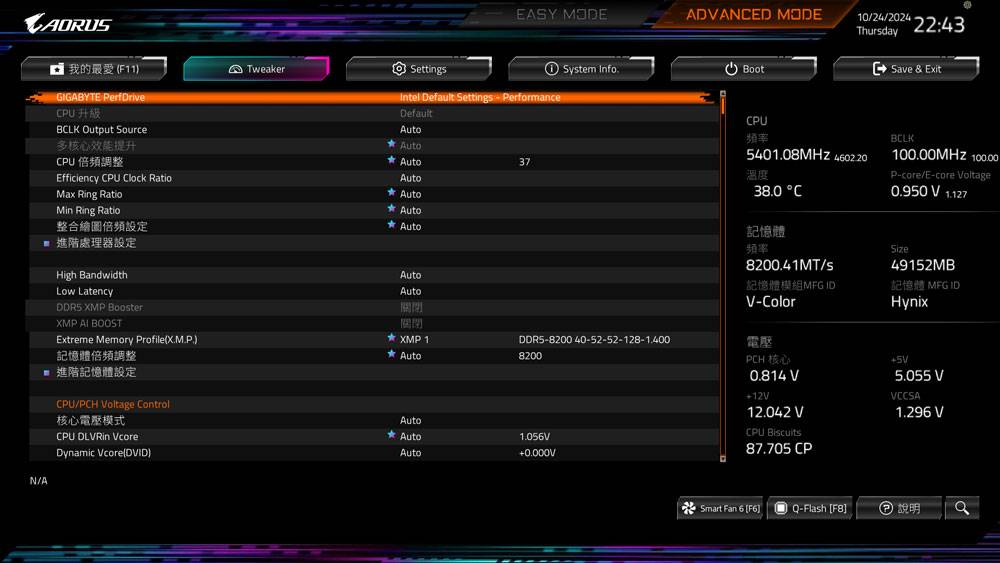Click the help question-mark icon
The height and width of the screenshot is (563, 1000).
click(x=886, y=508)
